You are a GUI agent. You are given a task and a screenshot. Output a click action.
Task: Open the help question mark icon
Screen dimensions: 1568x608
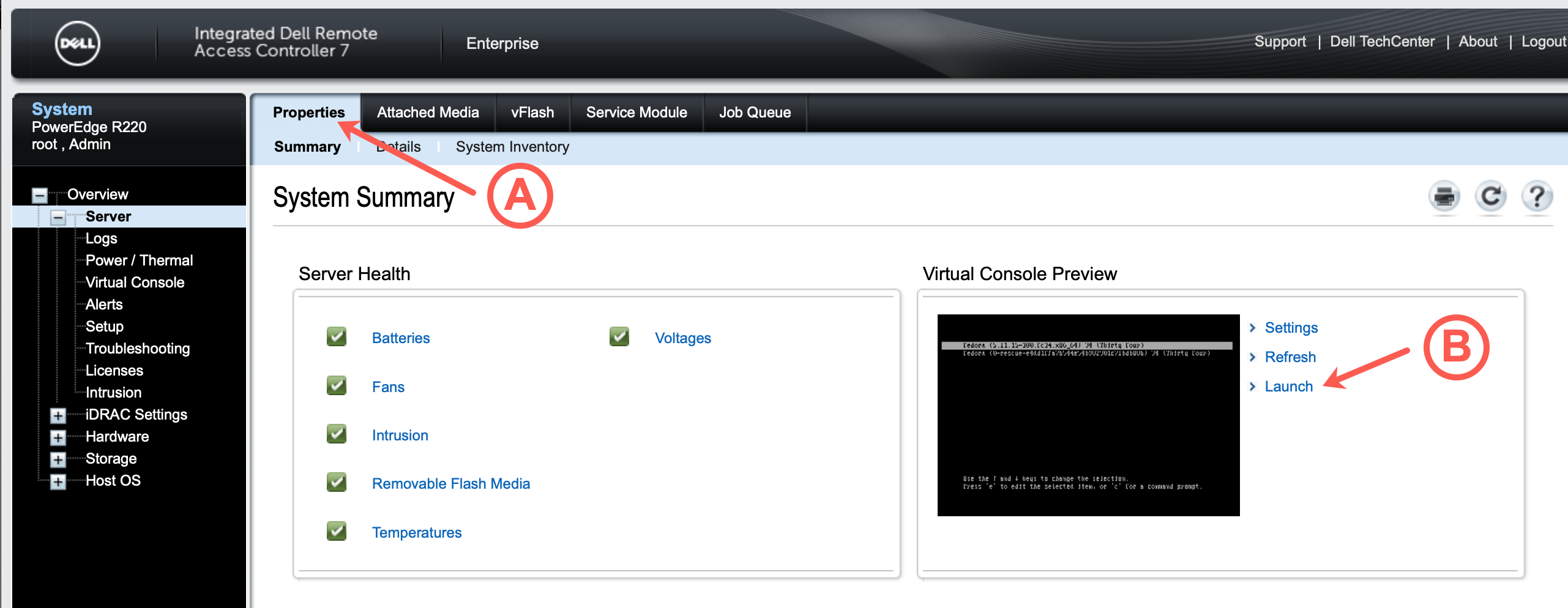click(x=1536, y=197)
